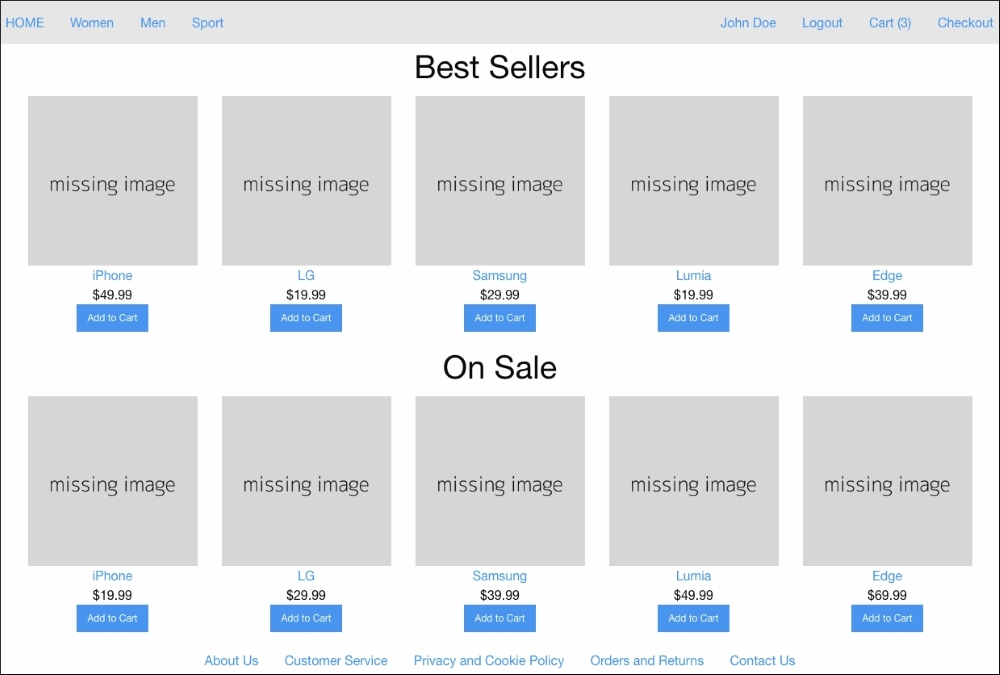Add On Sale LG to cart
The image size is (1000, 675).
(306, 618)
